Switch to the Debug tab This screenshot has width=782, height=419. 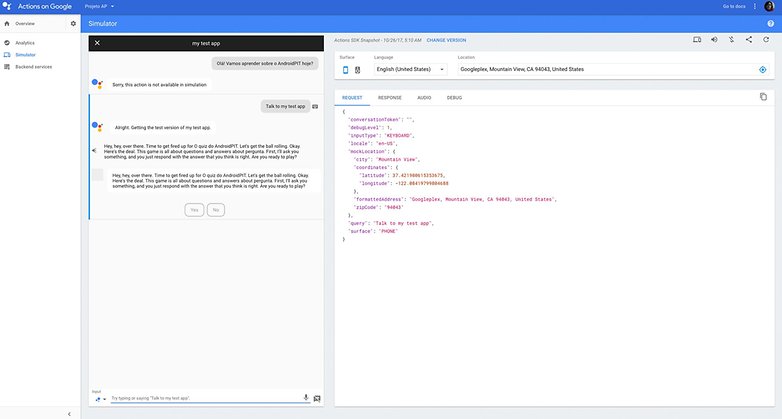[454, 98]
